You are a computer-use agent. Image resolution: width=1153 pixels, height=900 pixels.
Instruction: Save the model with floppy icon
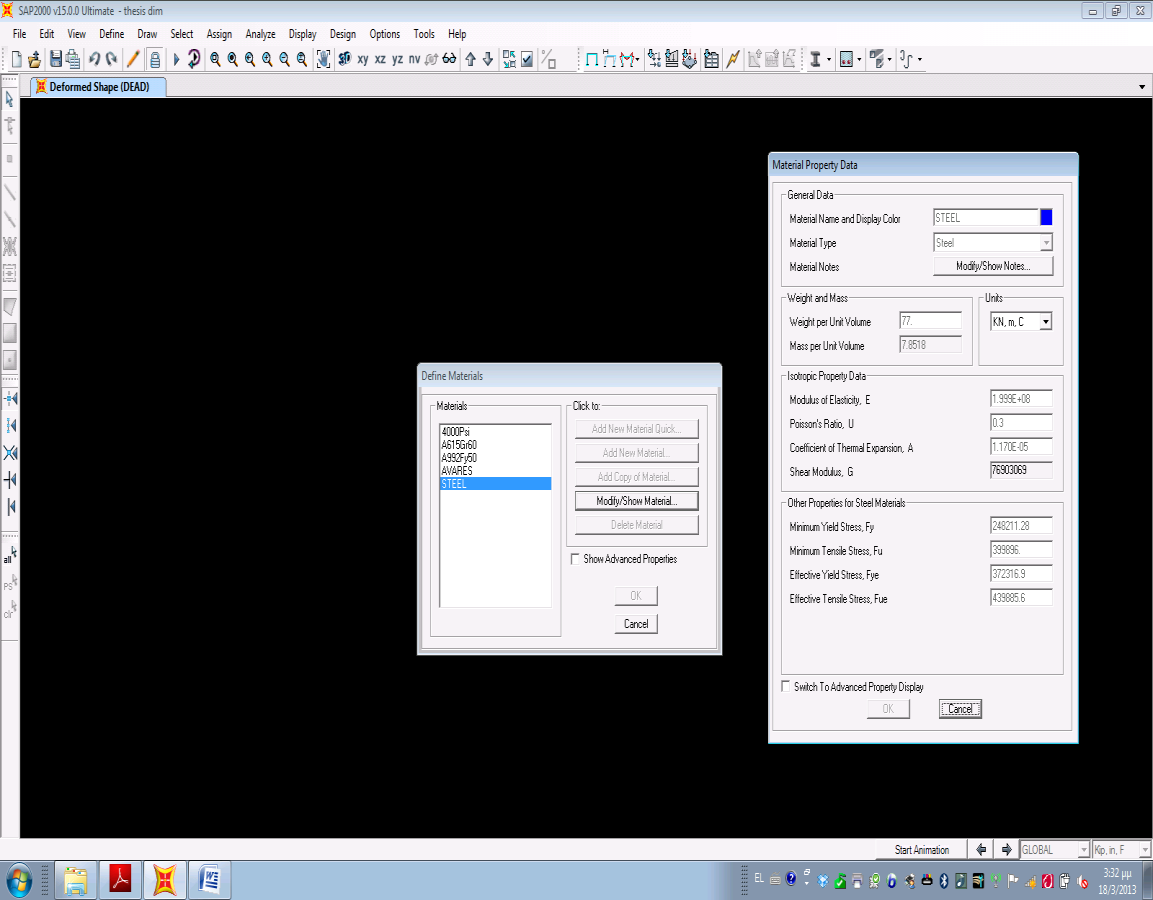pyautogui.click(x=56, y=60)
